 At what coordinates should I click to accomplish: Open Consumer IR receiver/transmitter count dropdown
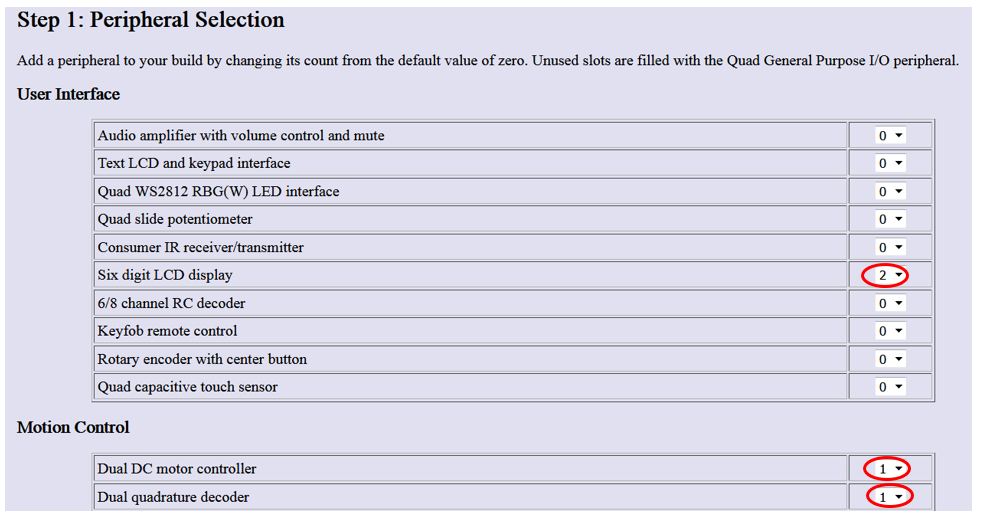tap(890, 247)
